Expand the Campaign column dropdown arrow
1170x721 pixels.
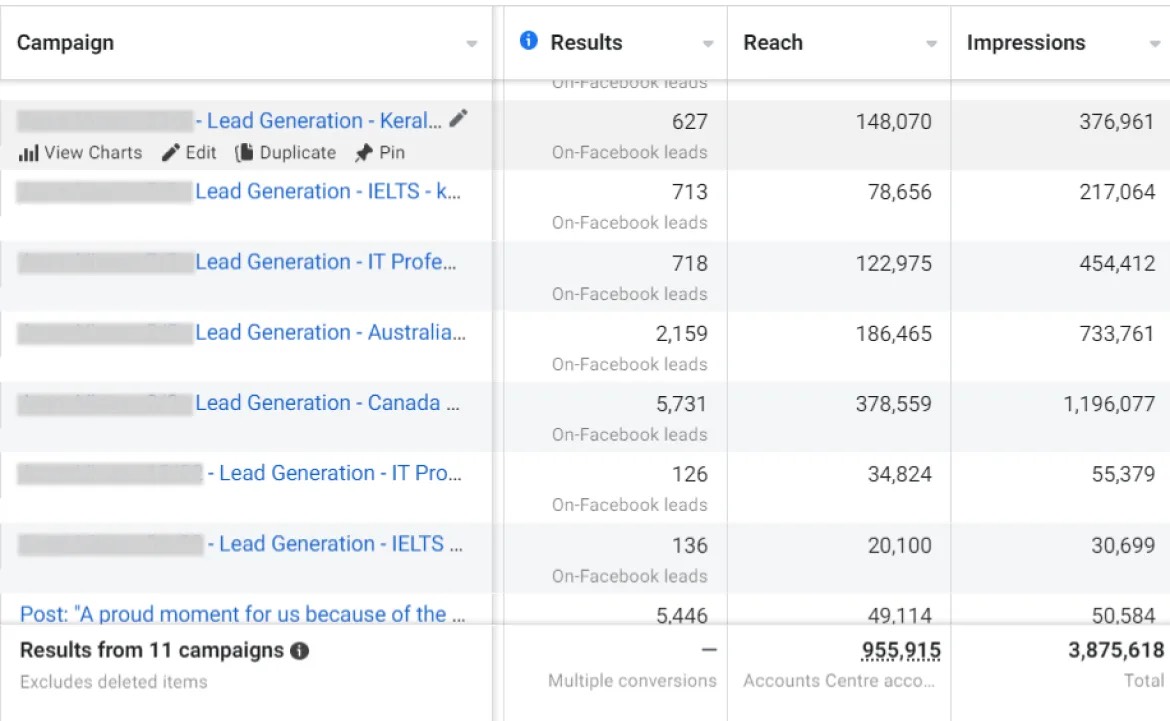click(x=471, y=45)
